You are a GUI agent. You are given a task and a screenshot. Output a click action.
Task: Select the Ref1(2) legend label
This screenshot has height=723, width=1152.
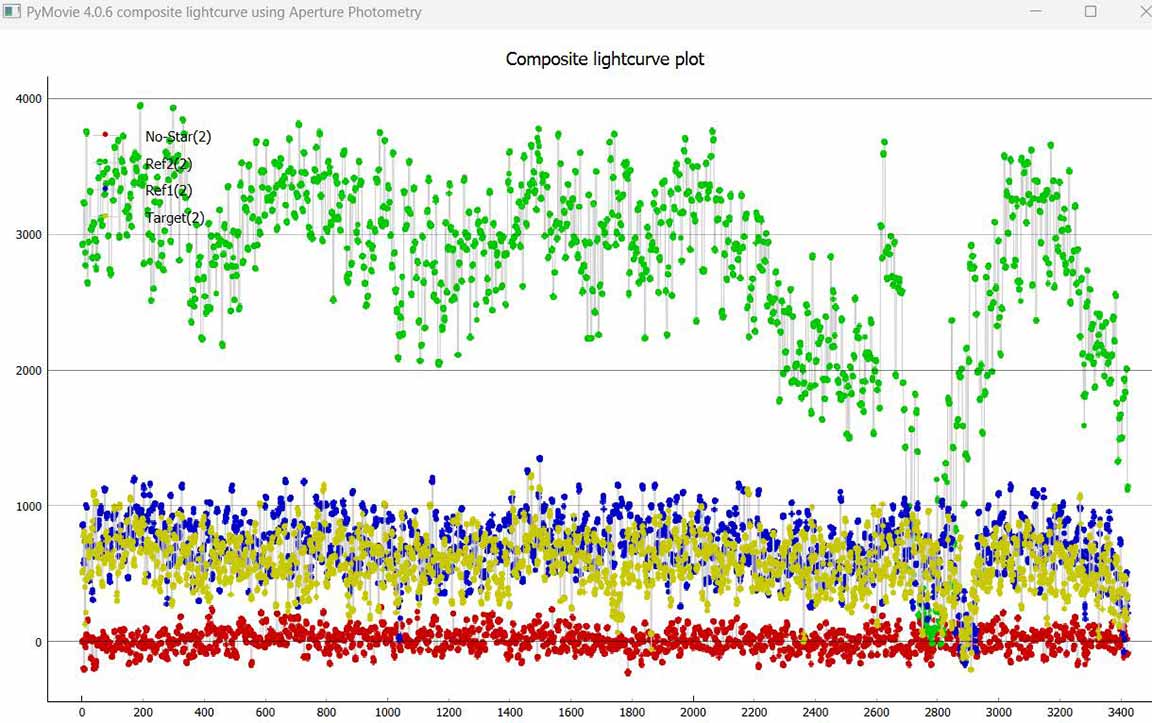pyautogui.click(x=169, y=190)
